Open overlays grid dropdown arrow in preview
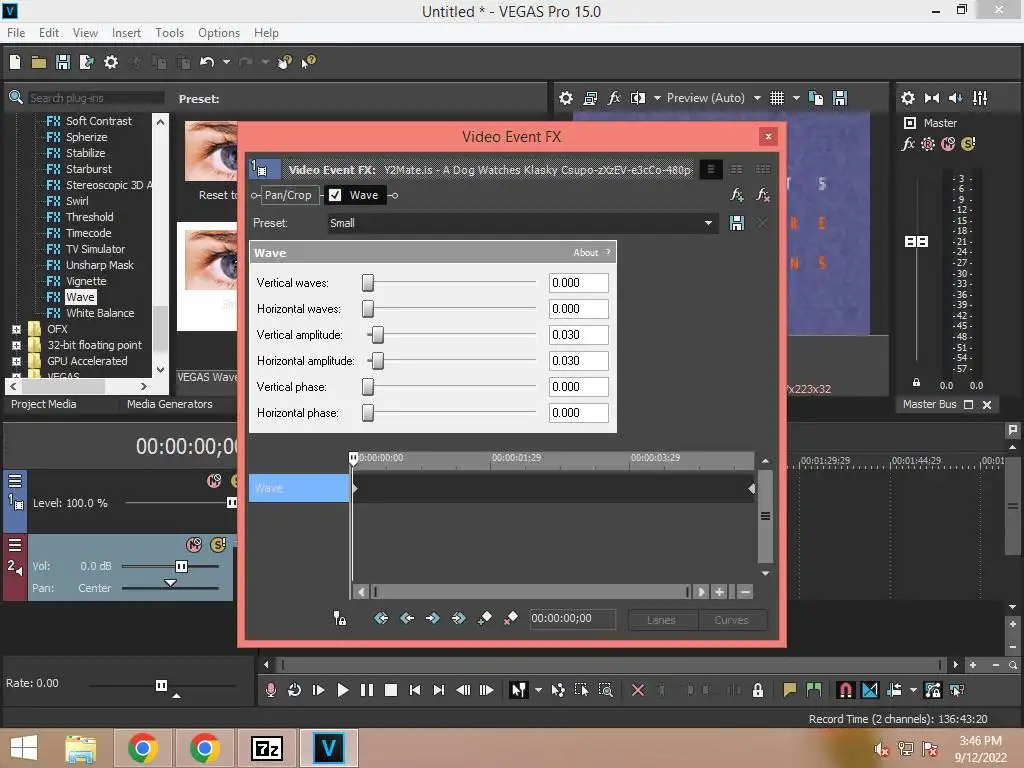Screen dimensions: 1024x768 coord(796,98)
